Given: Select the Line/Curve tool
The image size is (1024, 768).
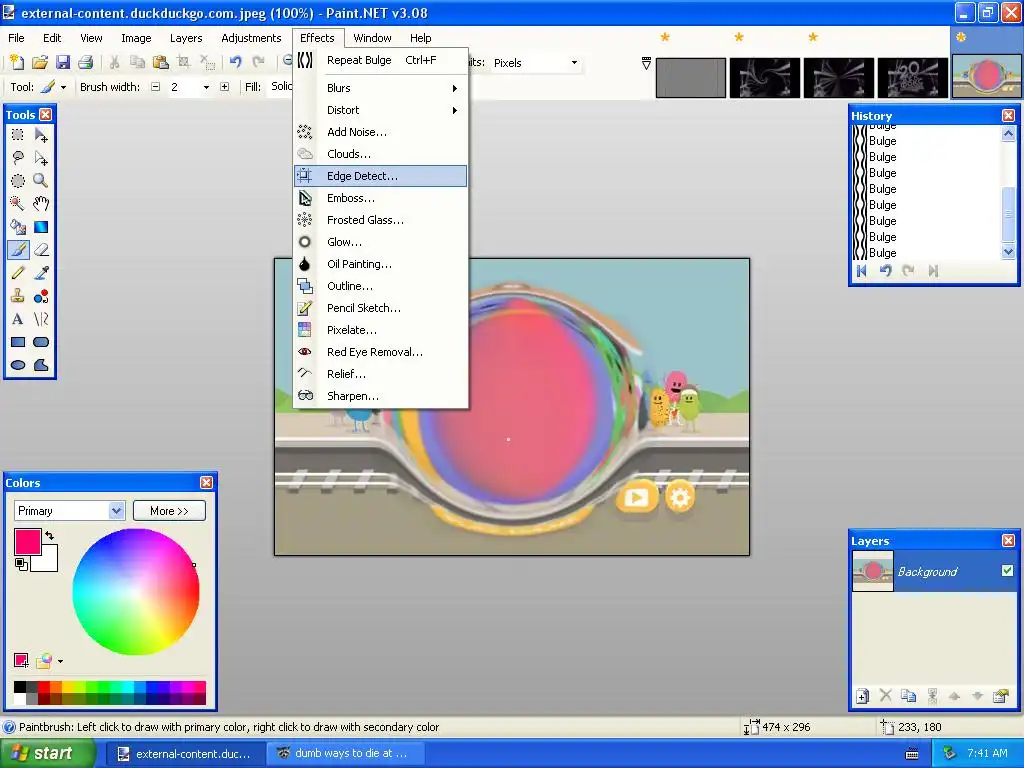Looking at the screenshot, I should pyautogui.click(x=41, y=319).
